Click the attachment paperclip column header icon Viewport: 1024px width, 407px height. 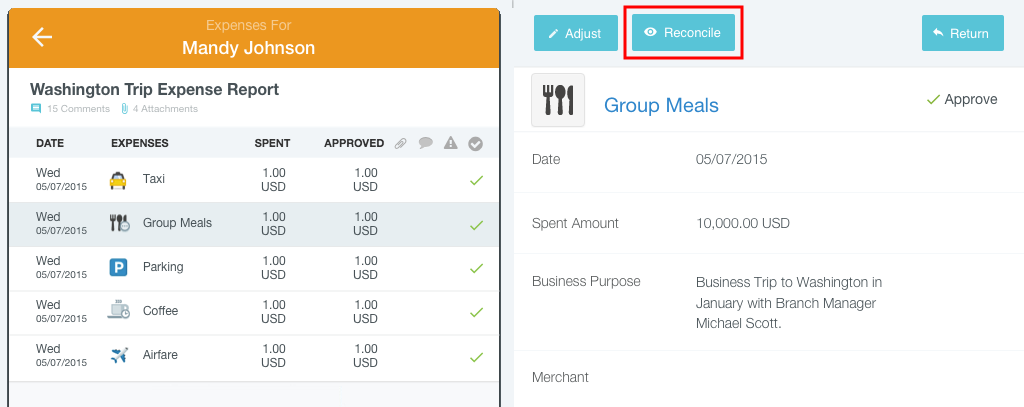click(x=401, y=143)
